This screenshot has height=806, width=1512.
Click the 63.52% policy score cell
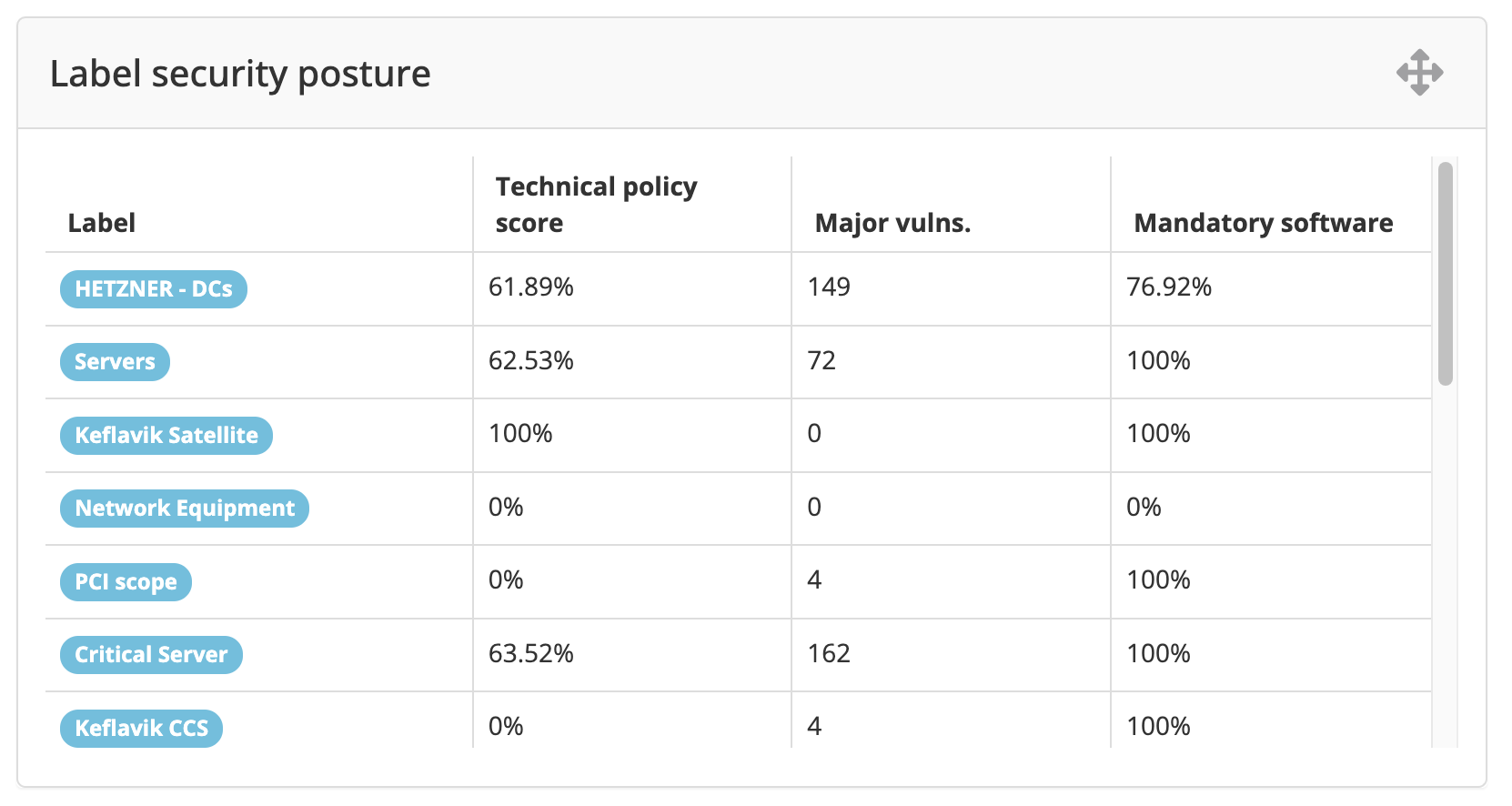[531, 654]
